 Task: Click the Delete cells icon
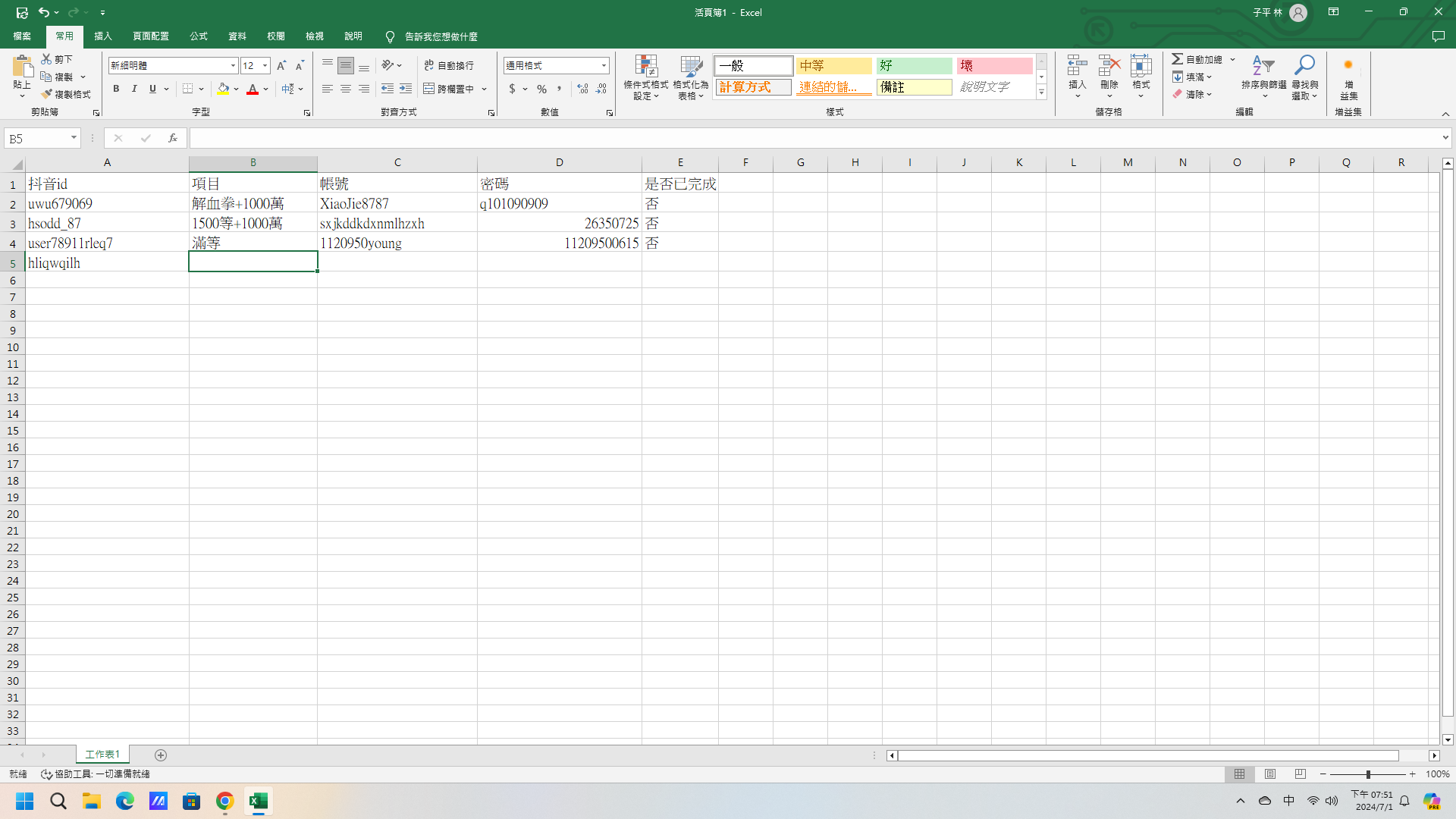click(x=1109, y=66)
